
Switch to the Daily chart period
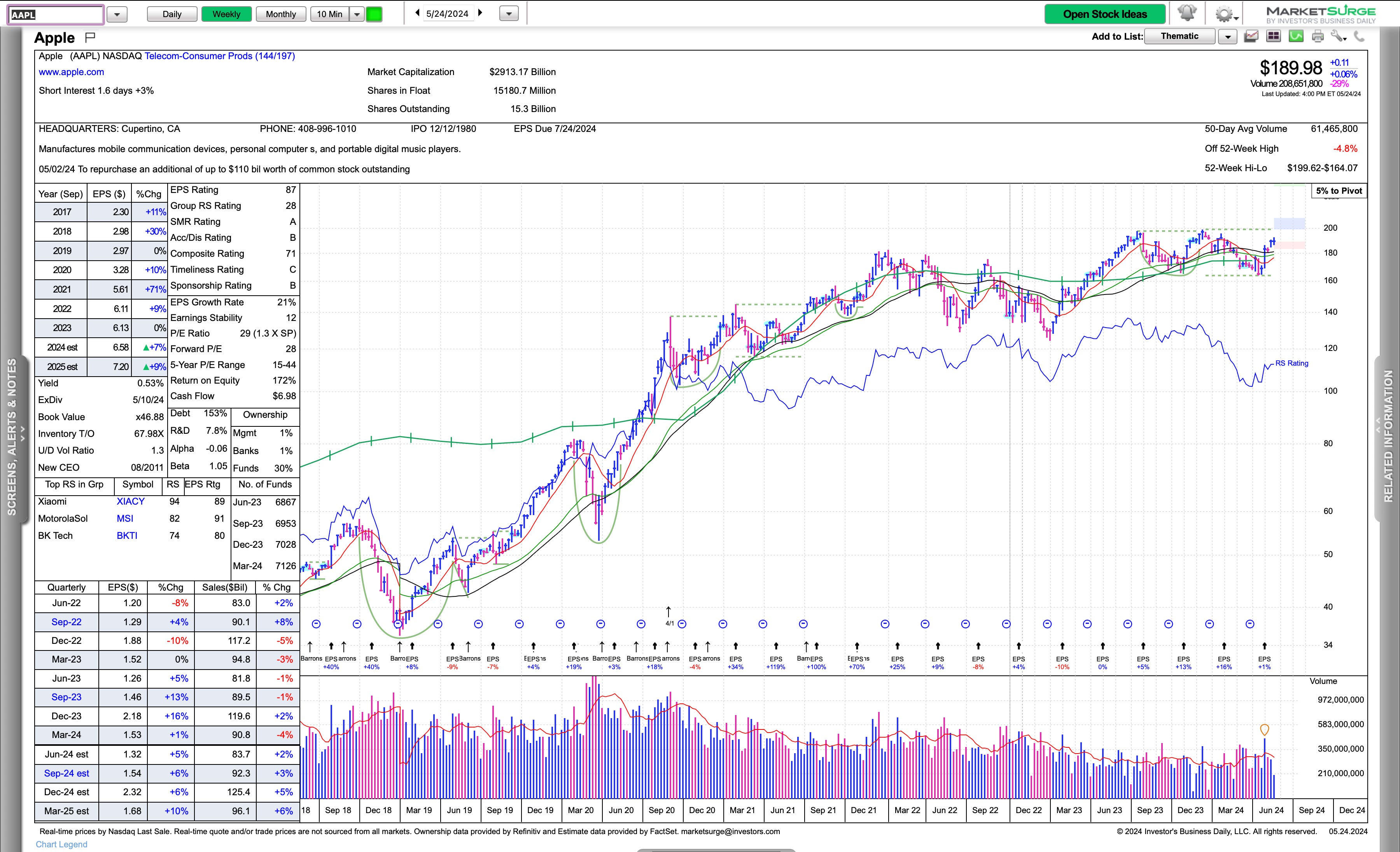pyautogui.click(x=171, y=14)
